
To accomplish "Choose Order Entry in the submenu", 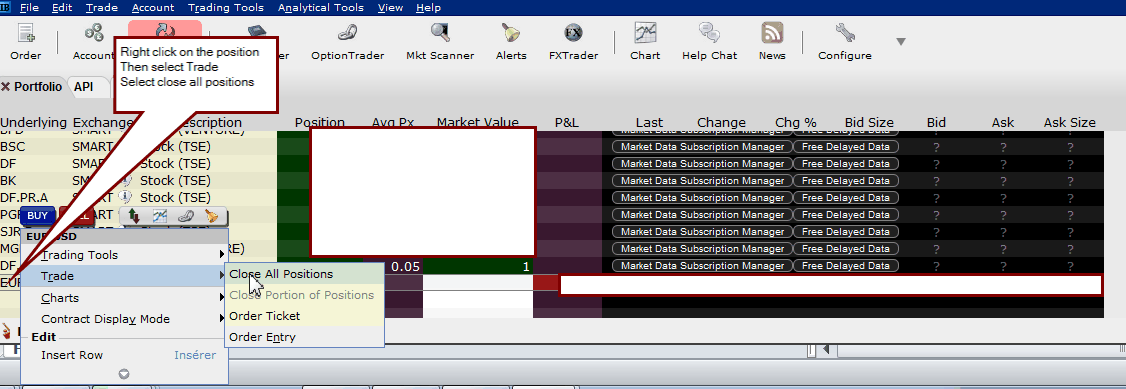I will (x=304, y=337).
